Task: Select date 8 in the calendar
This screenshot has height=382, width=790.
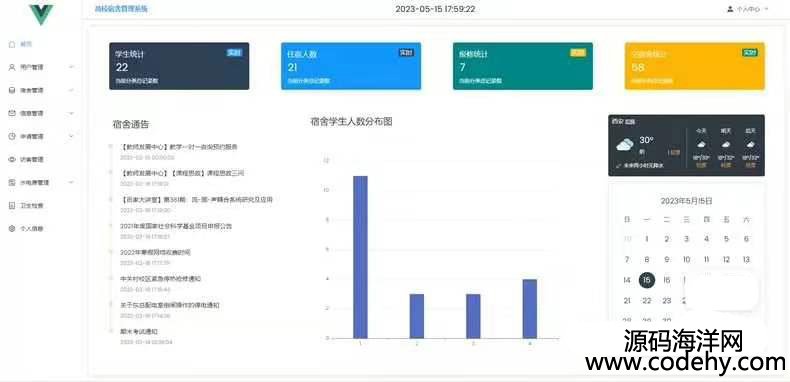Action: [647, 260]
